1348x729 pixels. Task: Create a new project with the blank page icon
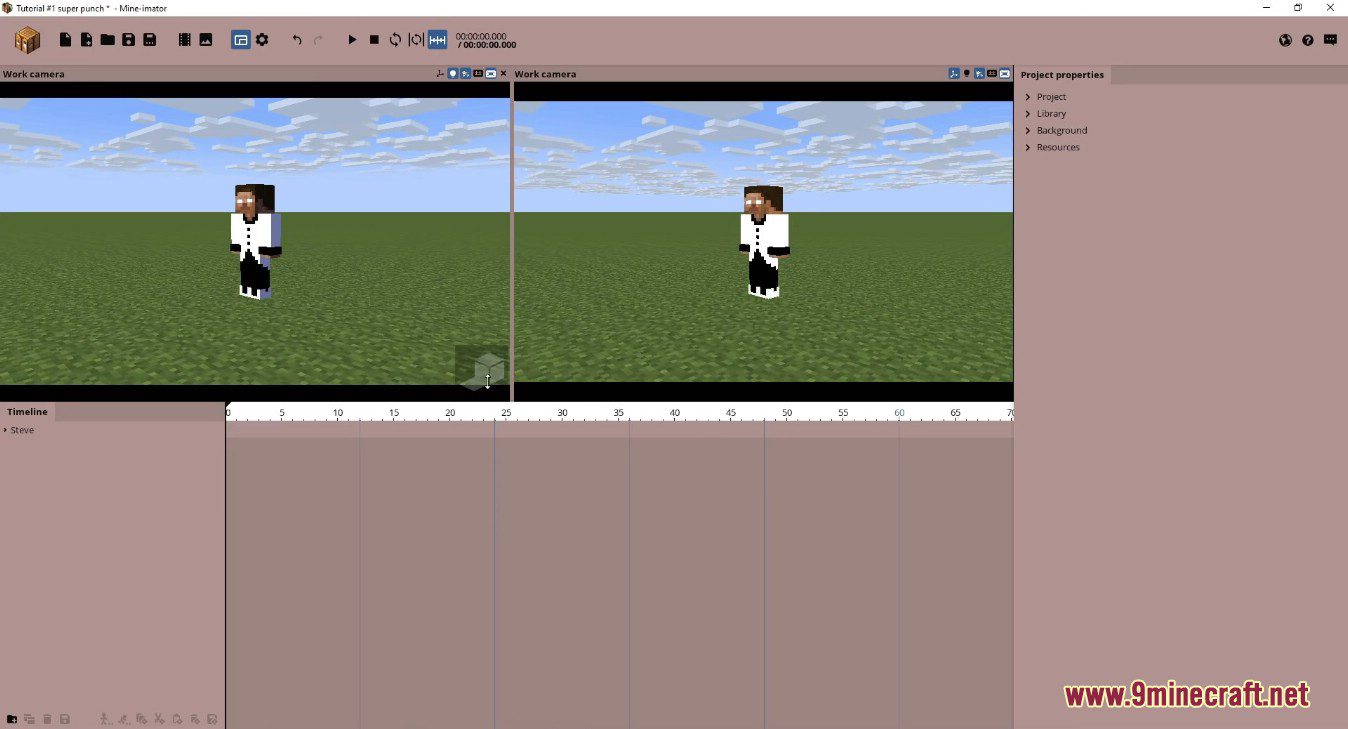tap(66, 40)
